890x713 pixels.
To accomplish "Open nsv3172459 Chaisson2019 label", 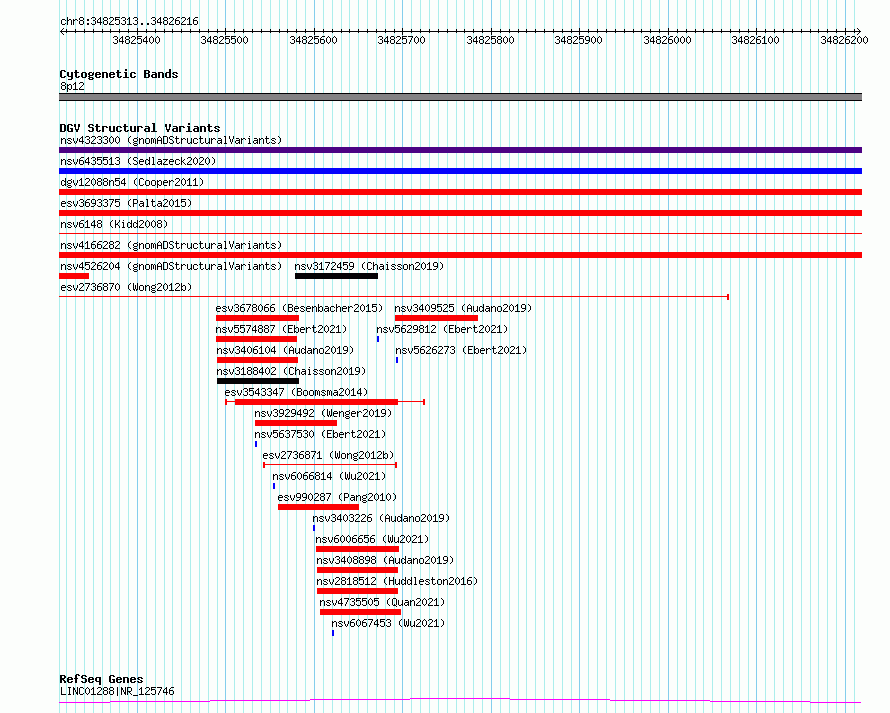I will click(369, 266).
